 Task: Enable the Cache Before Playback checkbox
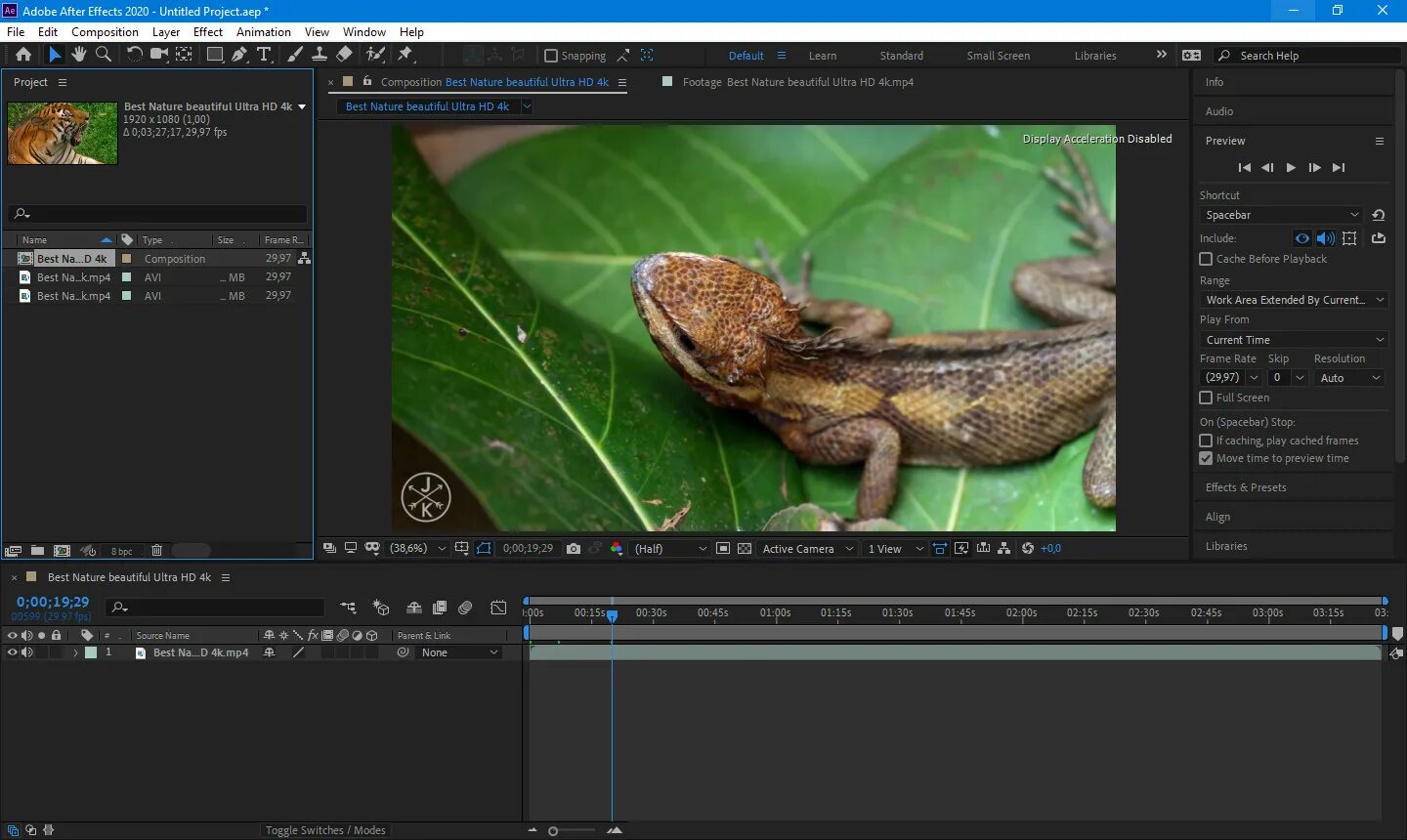(1206, 259)
